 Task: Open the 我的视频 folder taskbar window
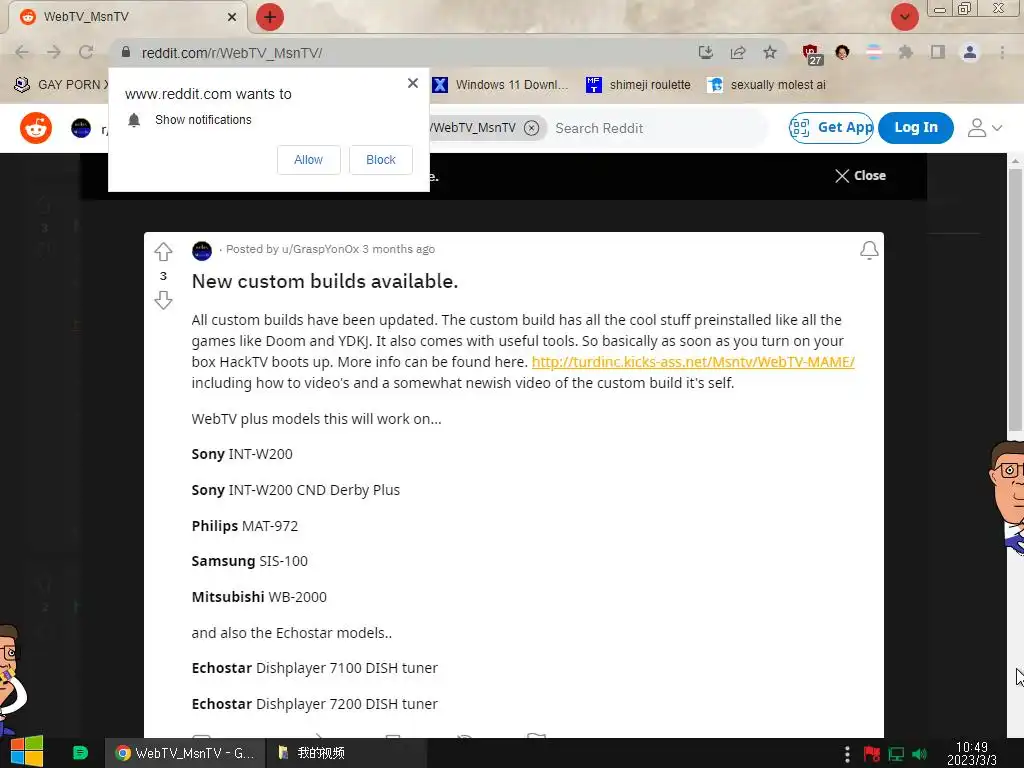tap(346, 753)
